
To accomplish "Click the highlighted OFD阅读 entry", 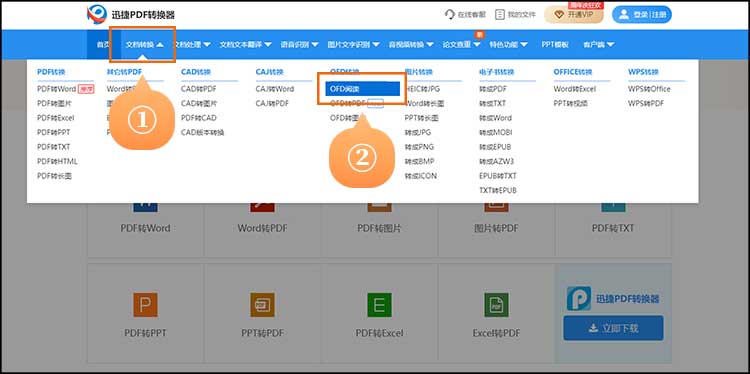I will (x=362, y=89).
